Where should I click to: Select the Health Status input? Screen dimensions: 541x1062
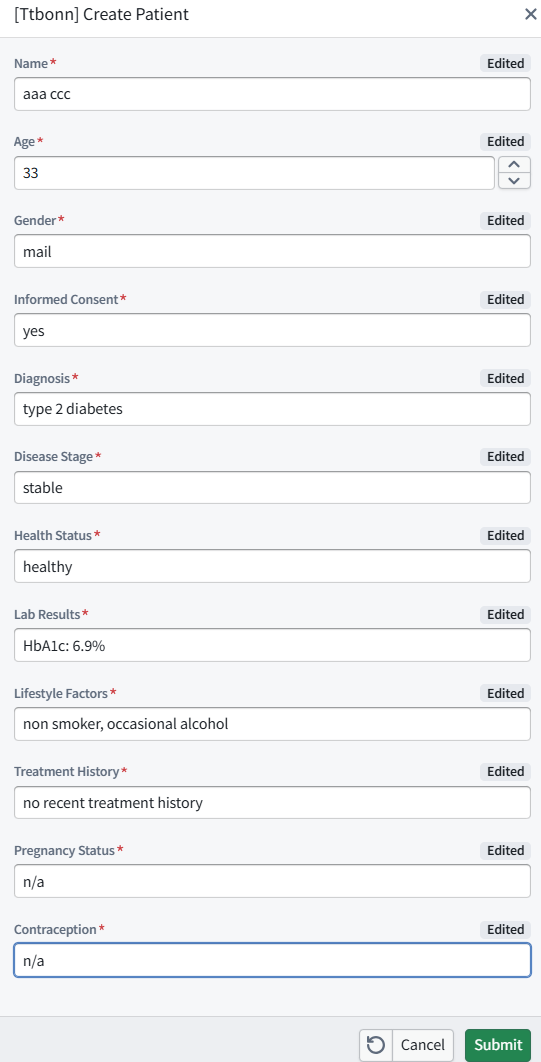(x=272, y=566)
